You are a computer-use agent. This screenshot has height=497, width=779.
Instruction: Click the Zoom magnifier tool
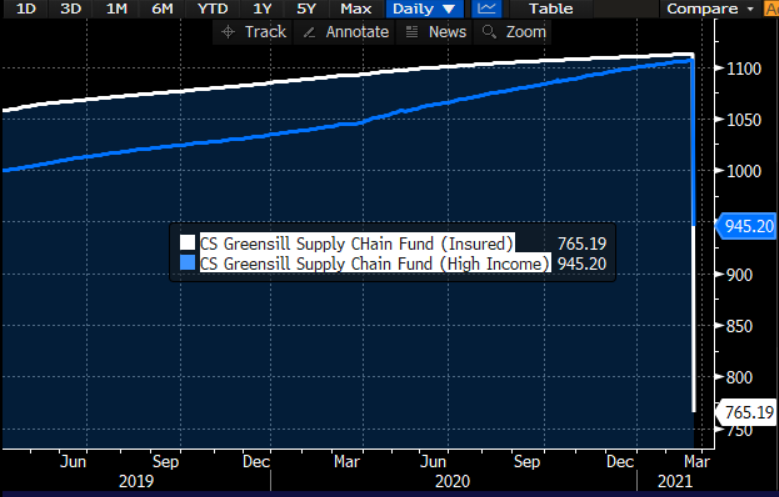(513, 32)
